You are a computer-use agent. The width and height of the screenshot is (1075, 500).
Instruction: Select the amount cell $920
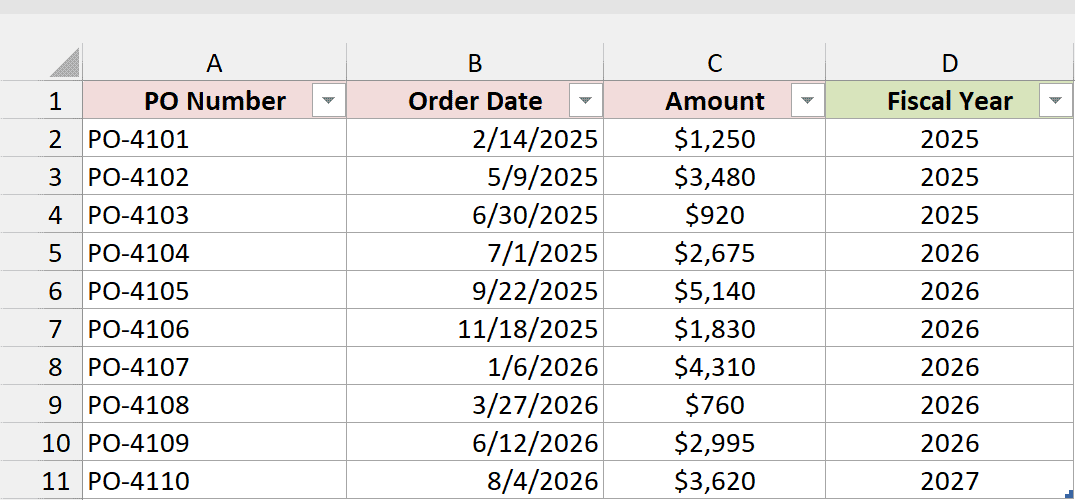tap(714, 215)
